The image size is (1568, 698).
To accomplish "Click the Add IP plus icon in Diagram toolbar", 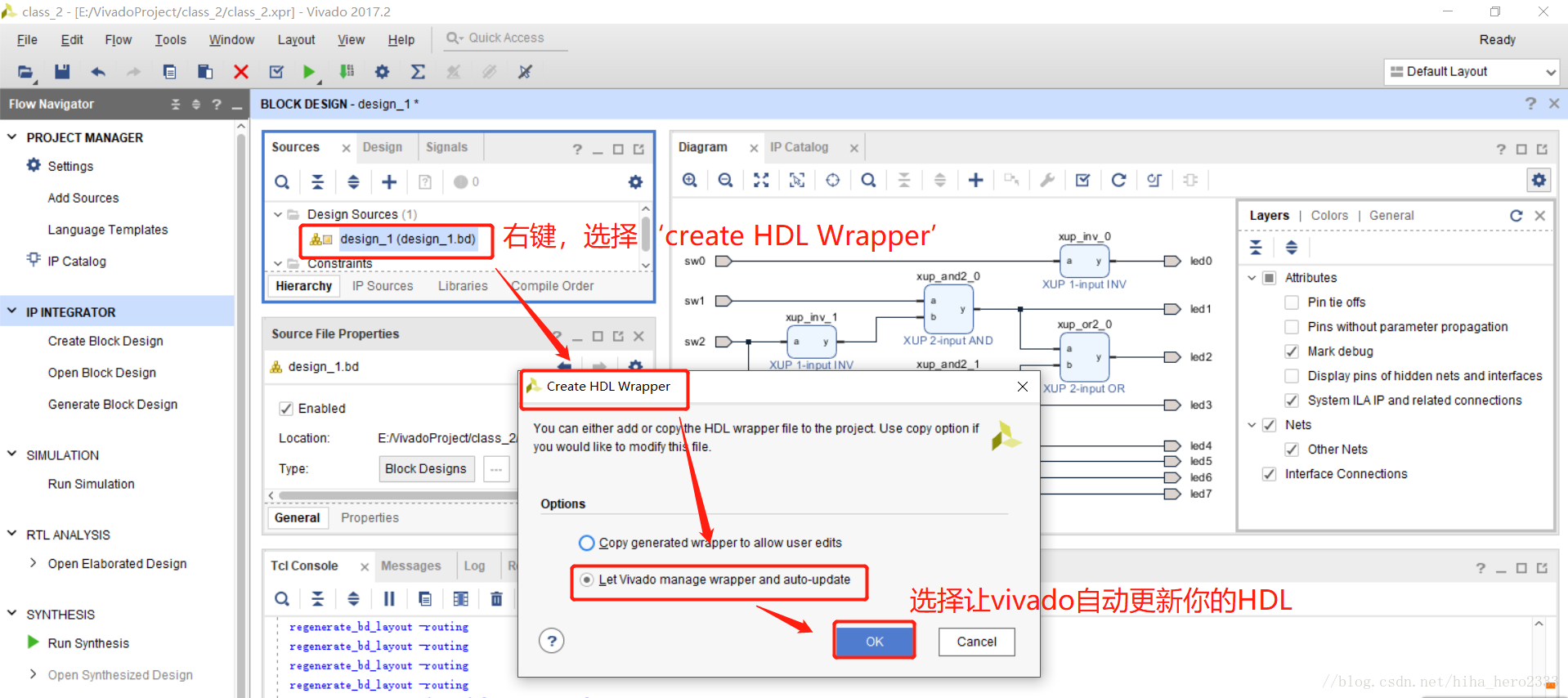I will (x=976, y=180).
